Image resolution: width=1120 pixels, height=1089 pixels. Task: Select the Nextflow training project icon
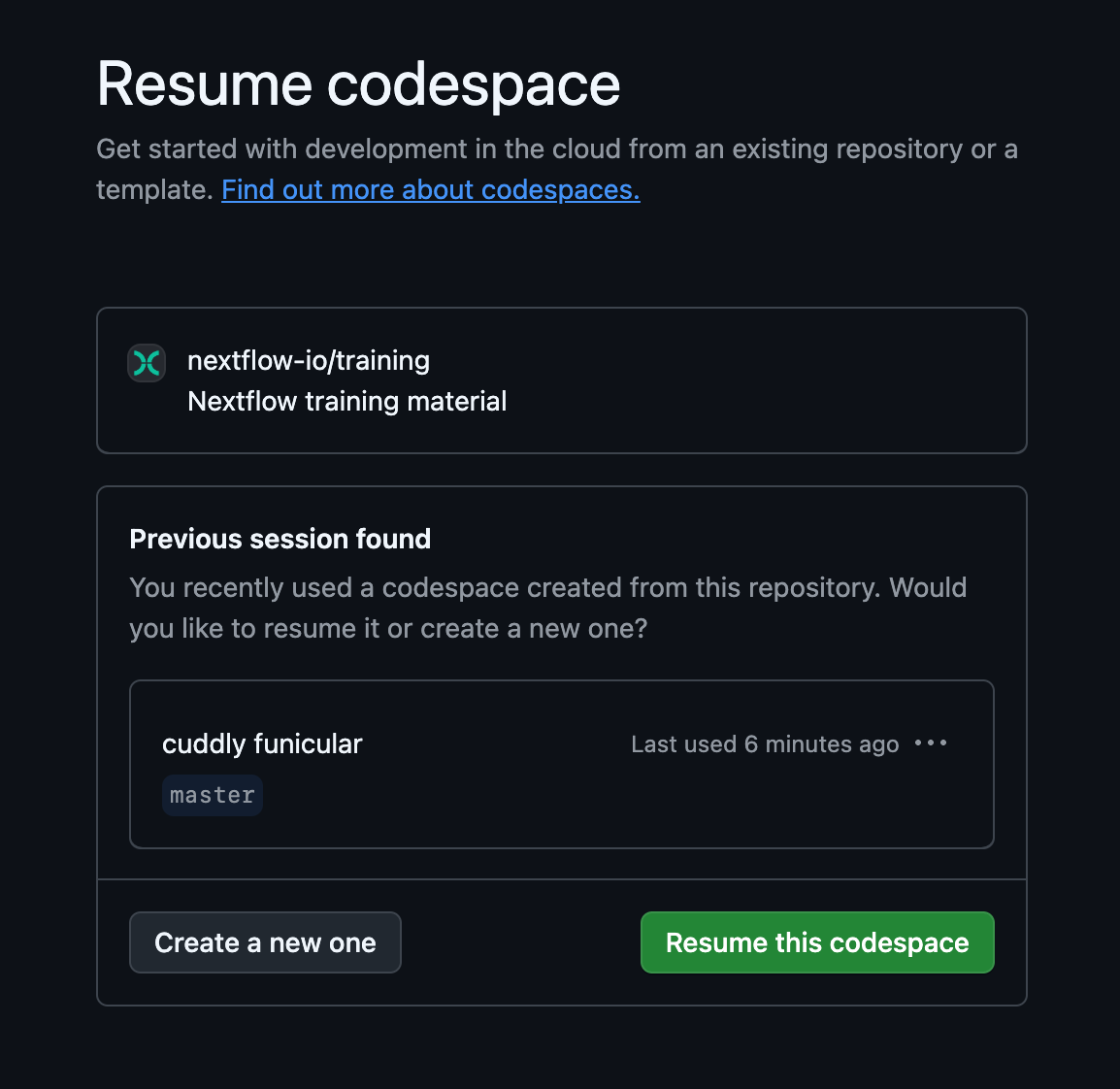pos(146,363)
